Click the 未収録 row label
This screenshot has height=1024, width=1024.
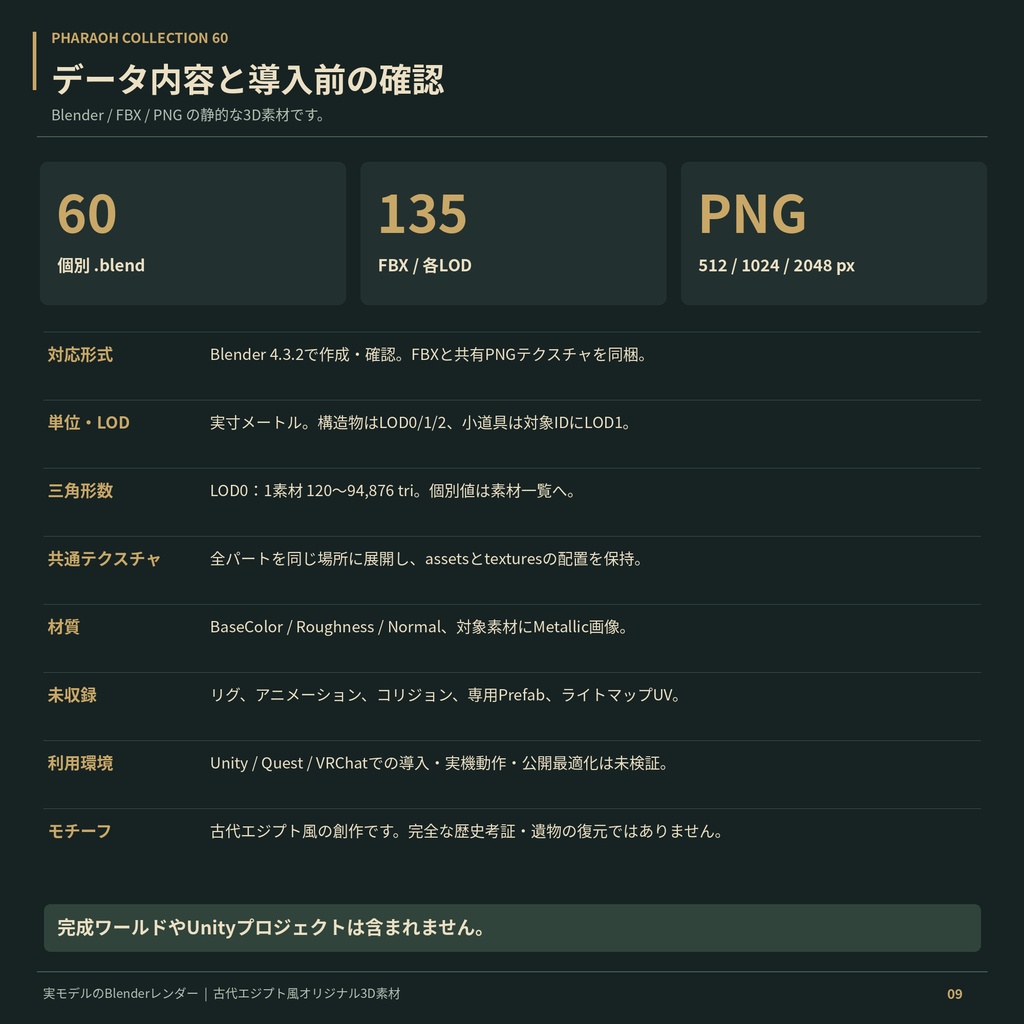[x=72, y=695]
